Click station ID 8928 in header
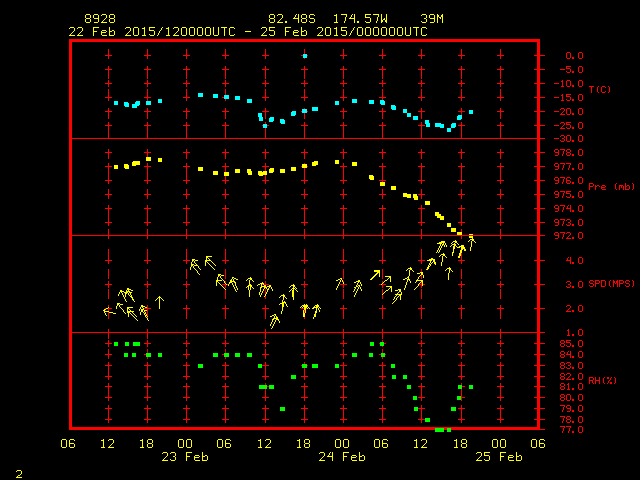The height and width of the screenshot is (480, 640). 99,19
